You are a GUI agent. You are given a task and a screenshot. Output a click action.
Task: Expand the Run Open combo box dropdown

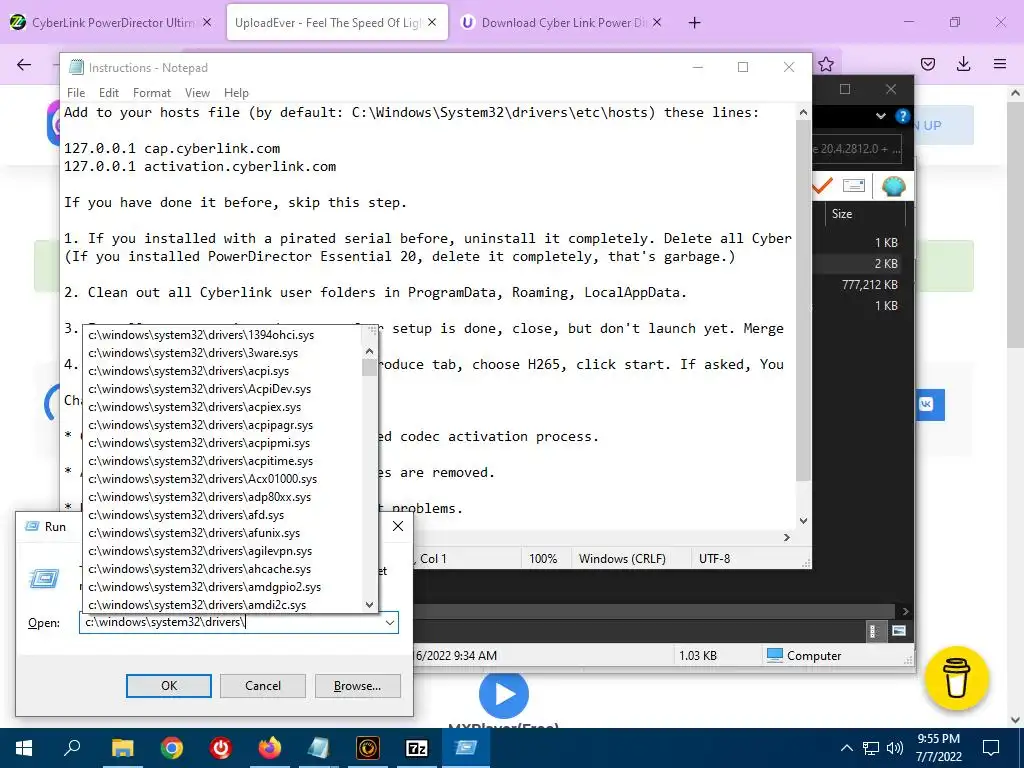point(390,622)
